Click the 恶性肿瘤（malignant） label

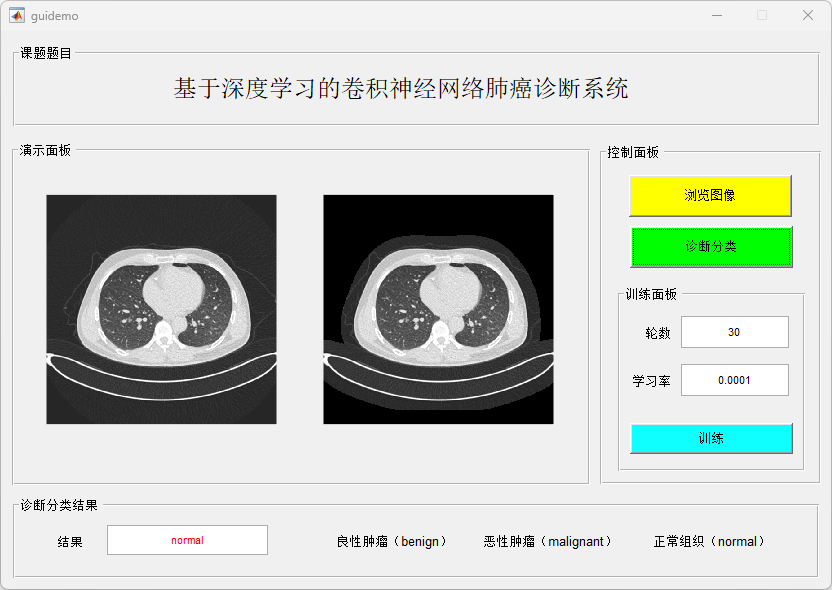(548, 541)
